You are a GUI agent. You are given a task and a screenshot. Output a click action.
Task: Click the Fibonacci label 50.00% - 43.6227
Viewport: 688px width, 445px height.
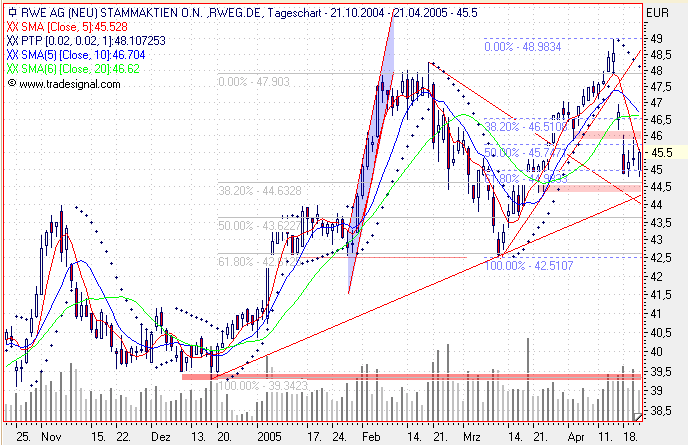260,226
